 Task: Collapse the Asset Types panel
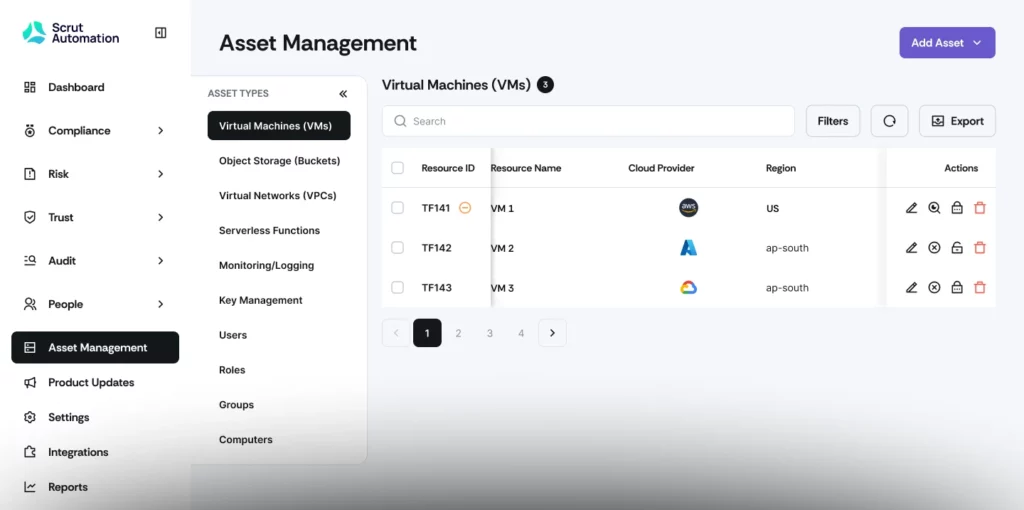pyautogui.click(x=344, y=94)
